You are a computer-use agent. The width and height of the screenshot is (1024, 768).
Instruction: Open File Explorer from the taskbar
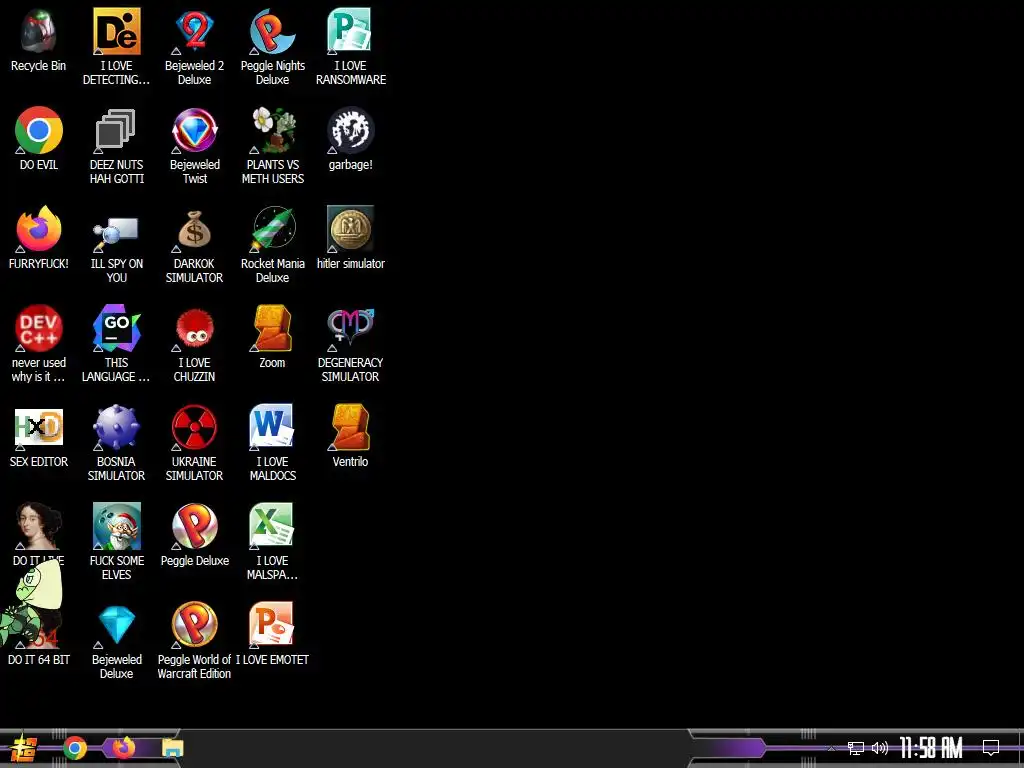coord(173,748)
